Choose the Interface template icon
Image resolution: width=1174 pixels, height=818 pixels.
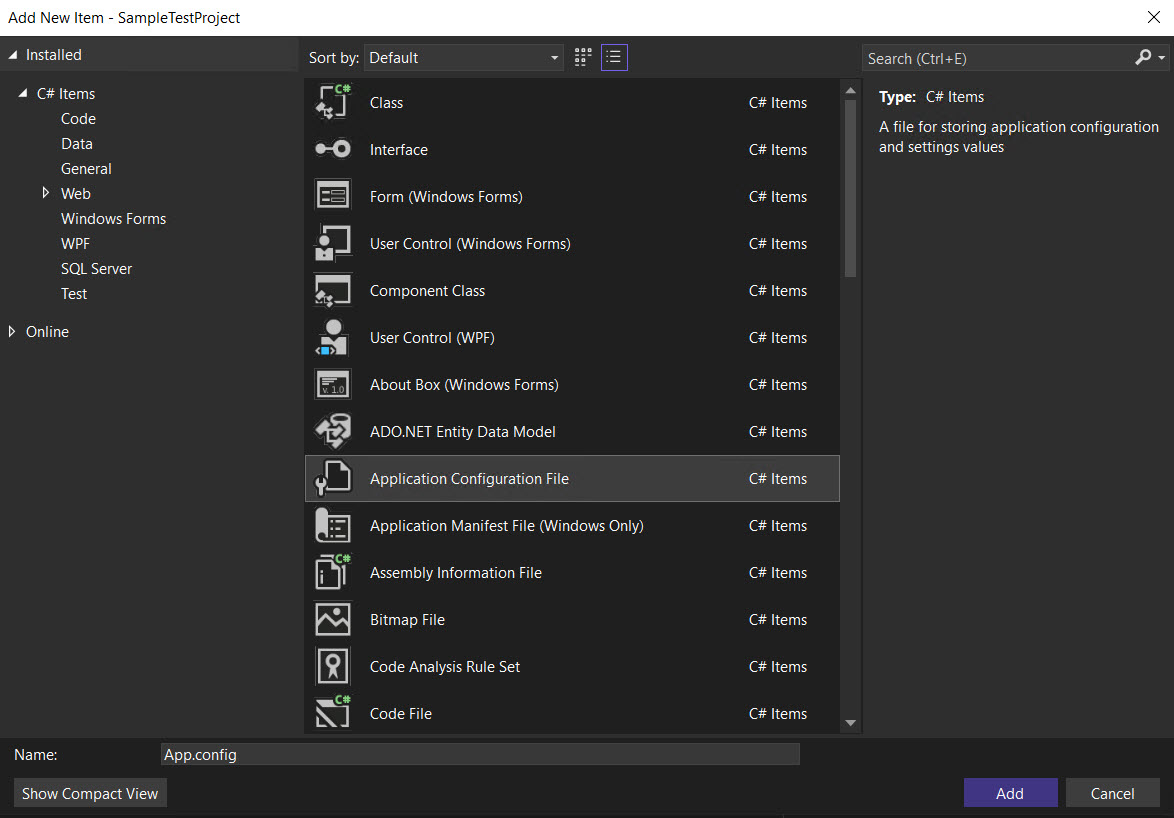[x=333, y=148]
